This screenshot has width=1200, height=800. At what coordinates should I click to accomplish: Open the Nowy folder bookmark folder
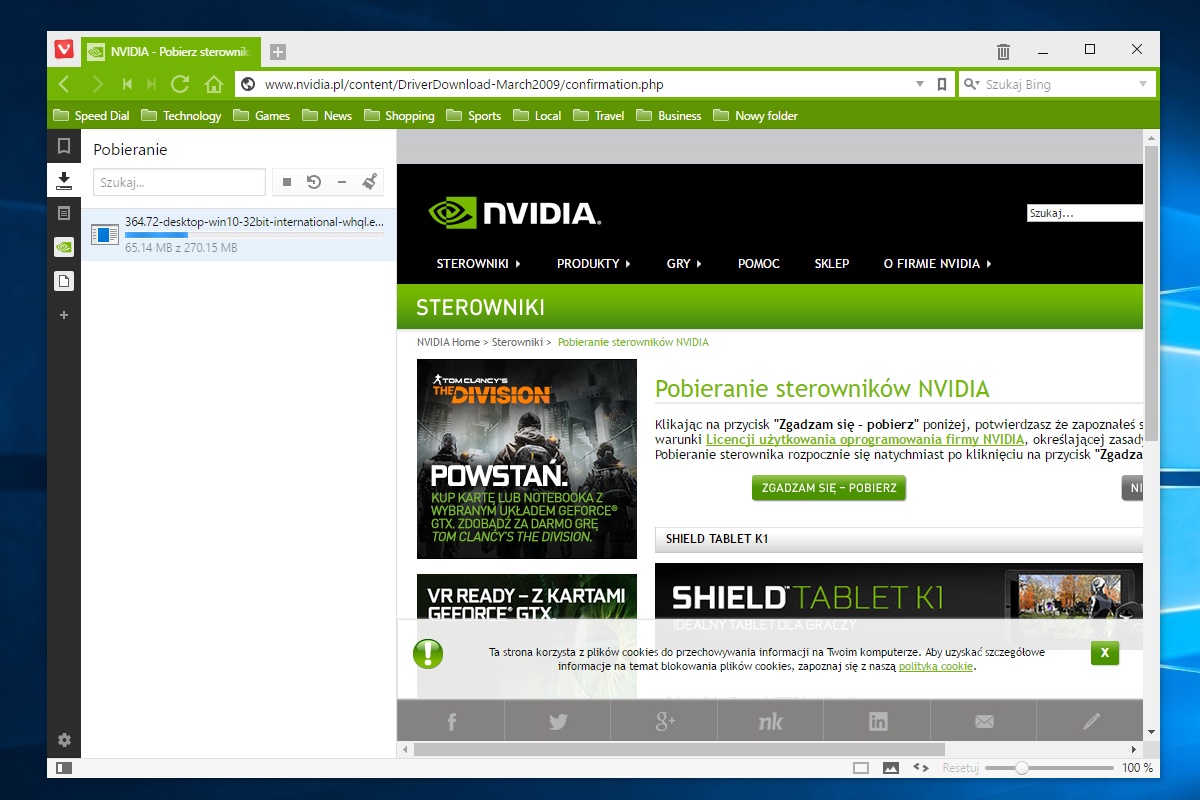(756, 116)
